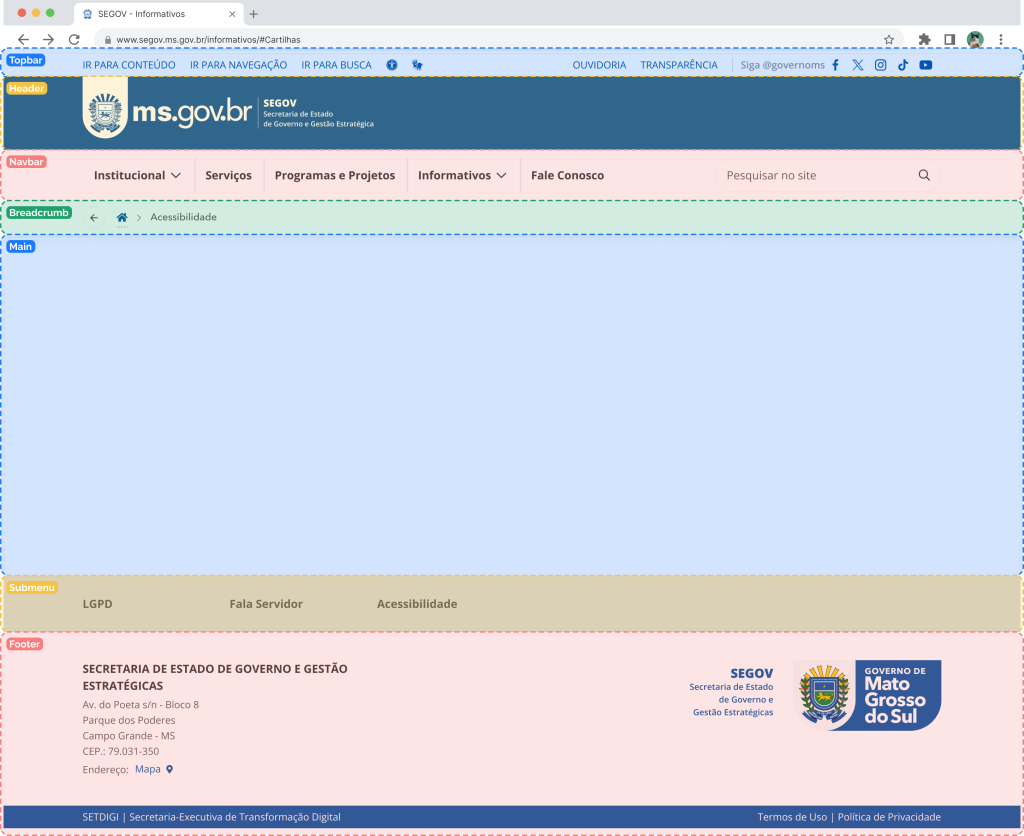Viewport: 1024px width, 836px height.
Task: Bookmark page with the star icon
Action: click(x=889, y=39)
